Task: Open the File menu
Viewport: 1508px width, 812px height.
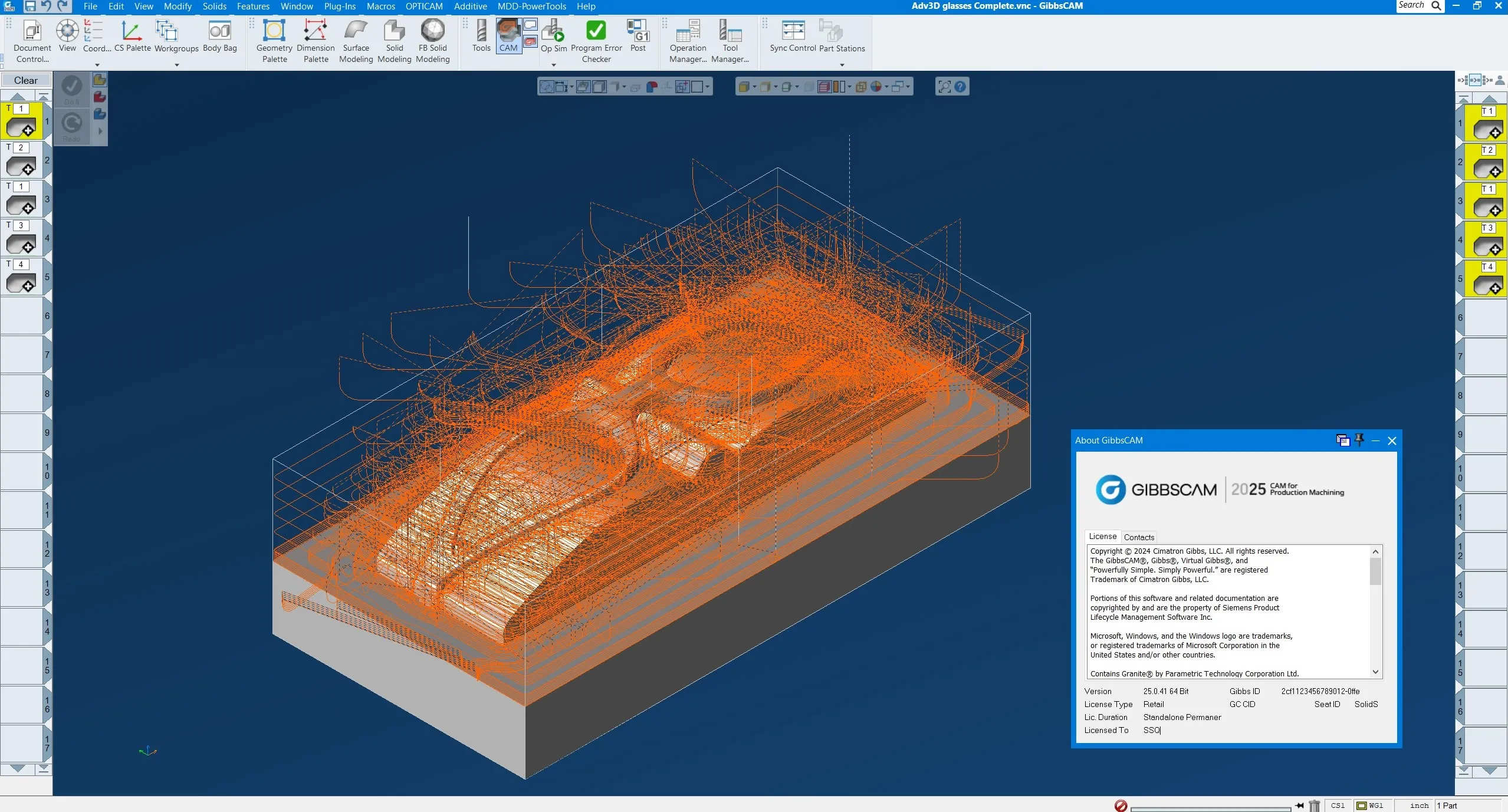Action: click(x=90, y=6)
